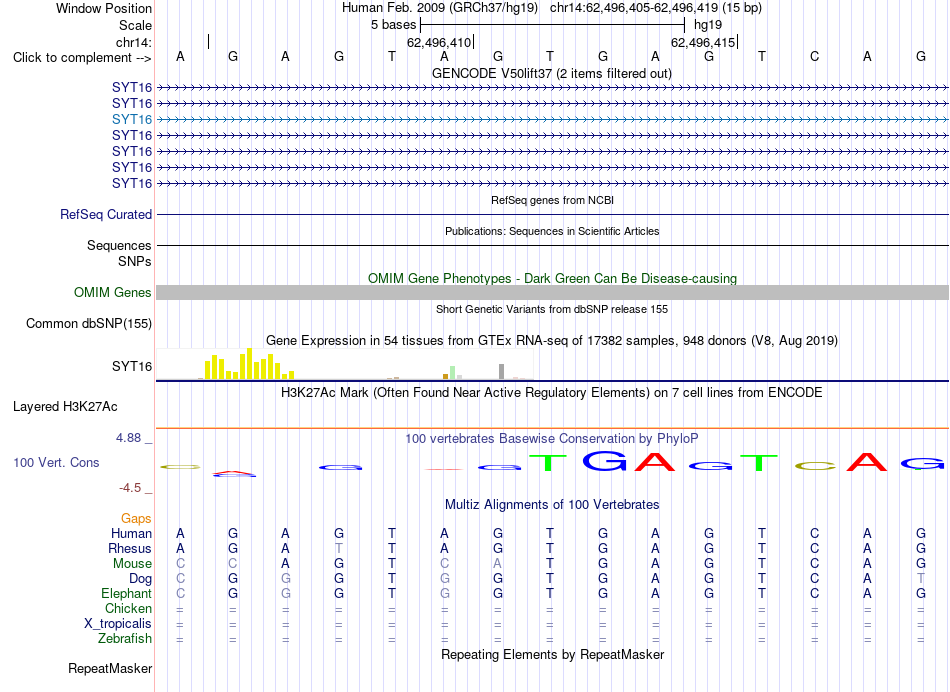The height and width of the screenshot is (692, 950).
Task: Click the X_tropicalis alignment row label
Action: (x=118, y=624)
